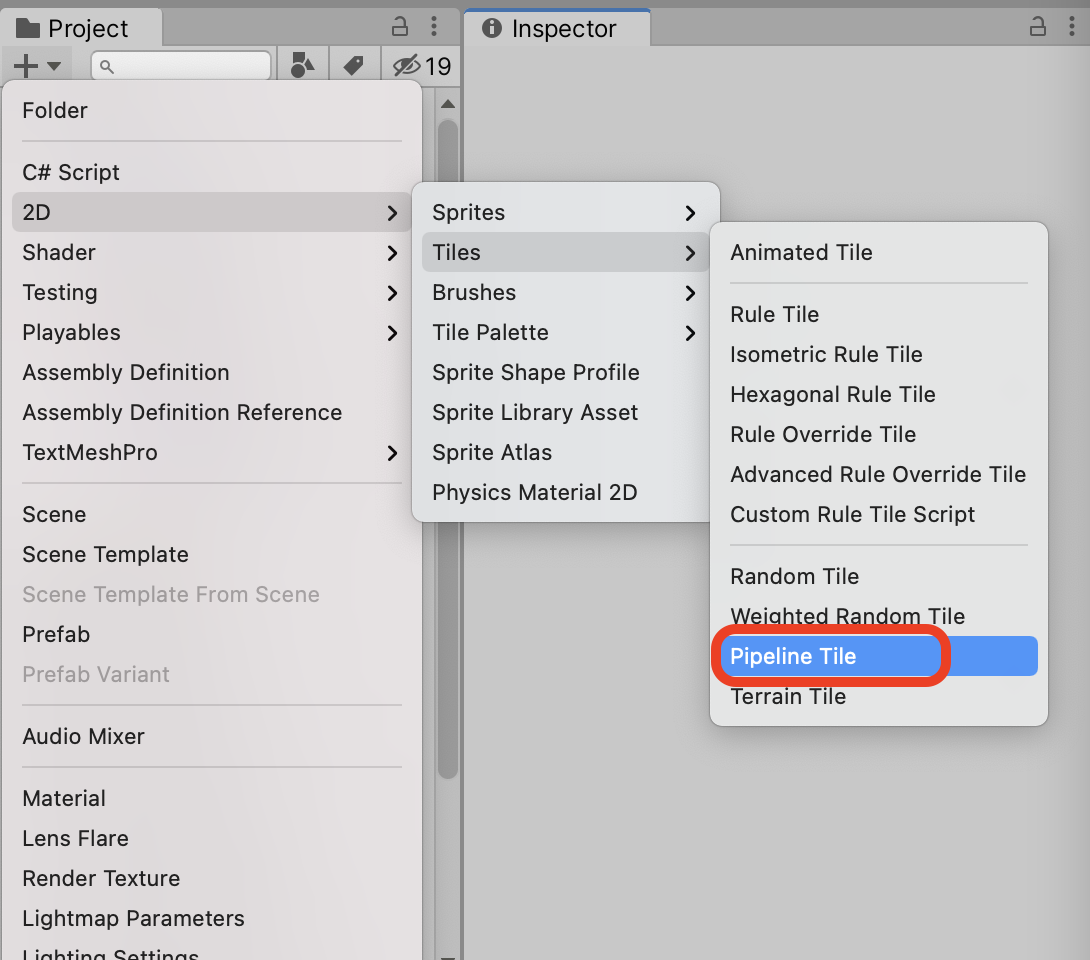Create a Physics Material 2D

565,492
